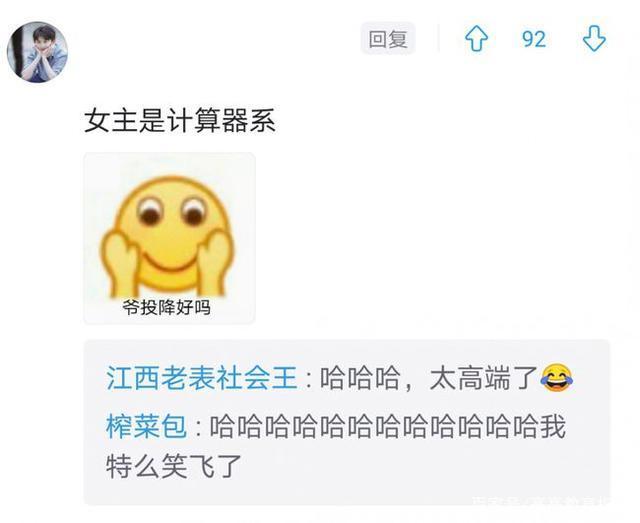Click the sticker caption 爷投降好吗
The width and height of the screenshot is (640, 523).
167,307
